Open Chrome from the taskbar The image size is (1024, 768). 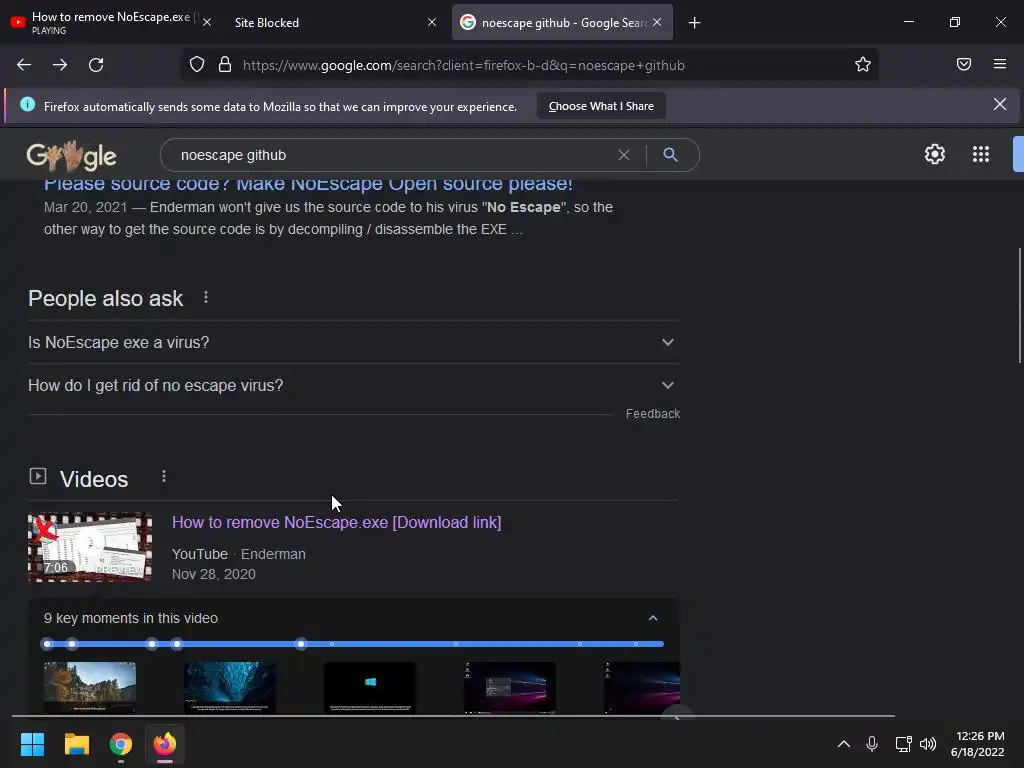[x=121, y=744]
